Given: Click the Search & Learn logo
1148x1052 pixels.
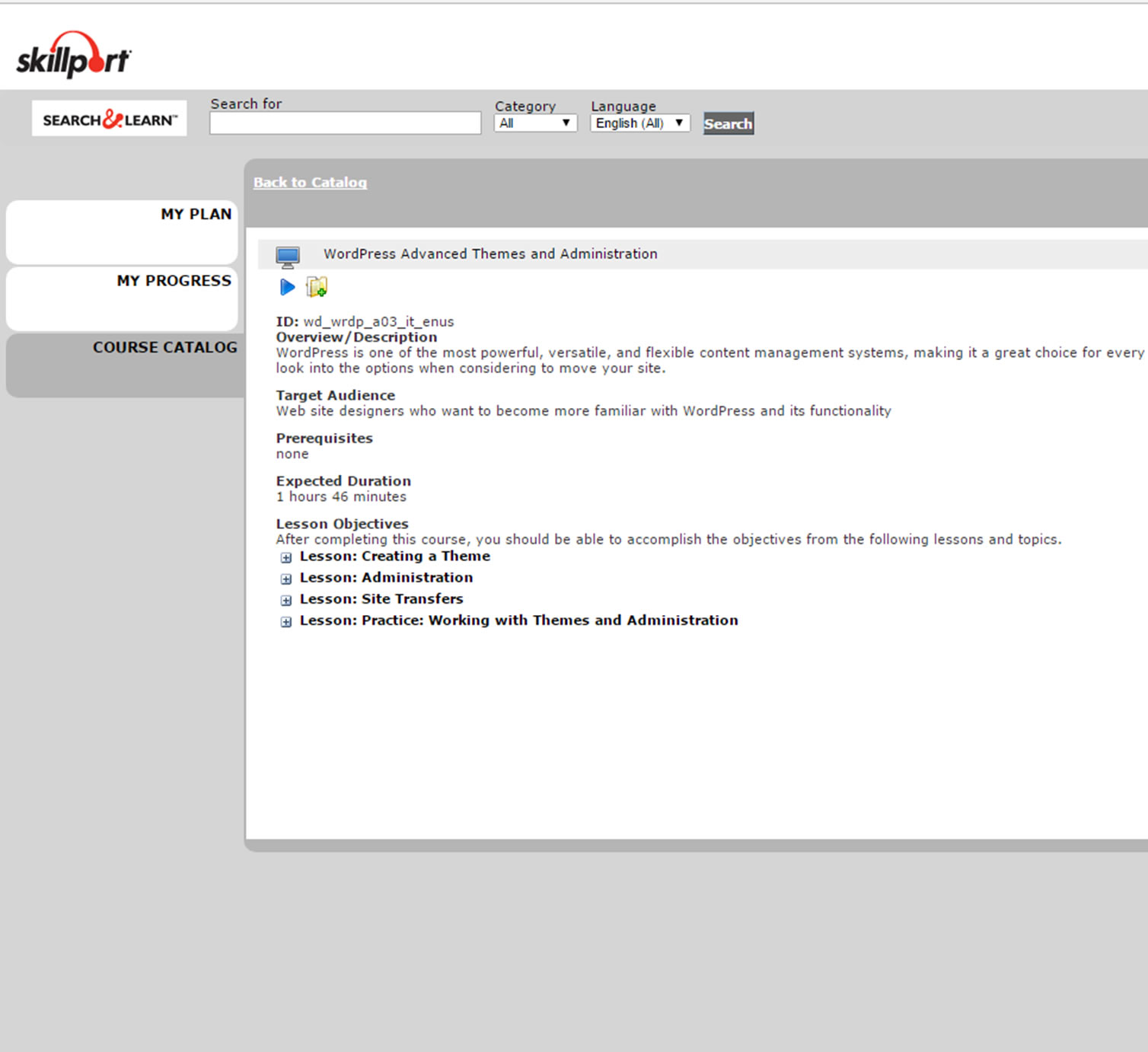Looking at the screenshot, I should (110, 119).
